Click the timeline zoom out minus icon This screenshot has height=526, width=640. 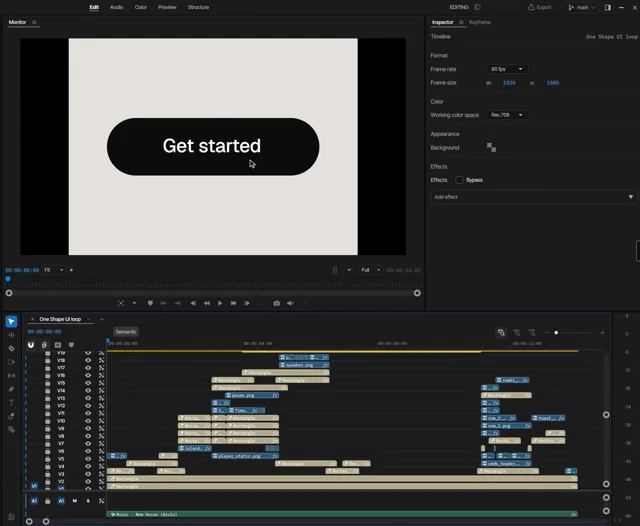click(x=547, y=333)
